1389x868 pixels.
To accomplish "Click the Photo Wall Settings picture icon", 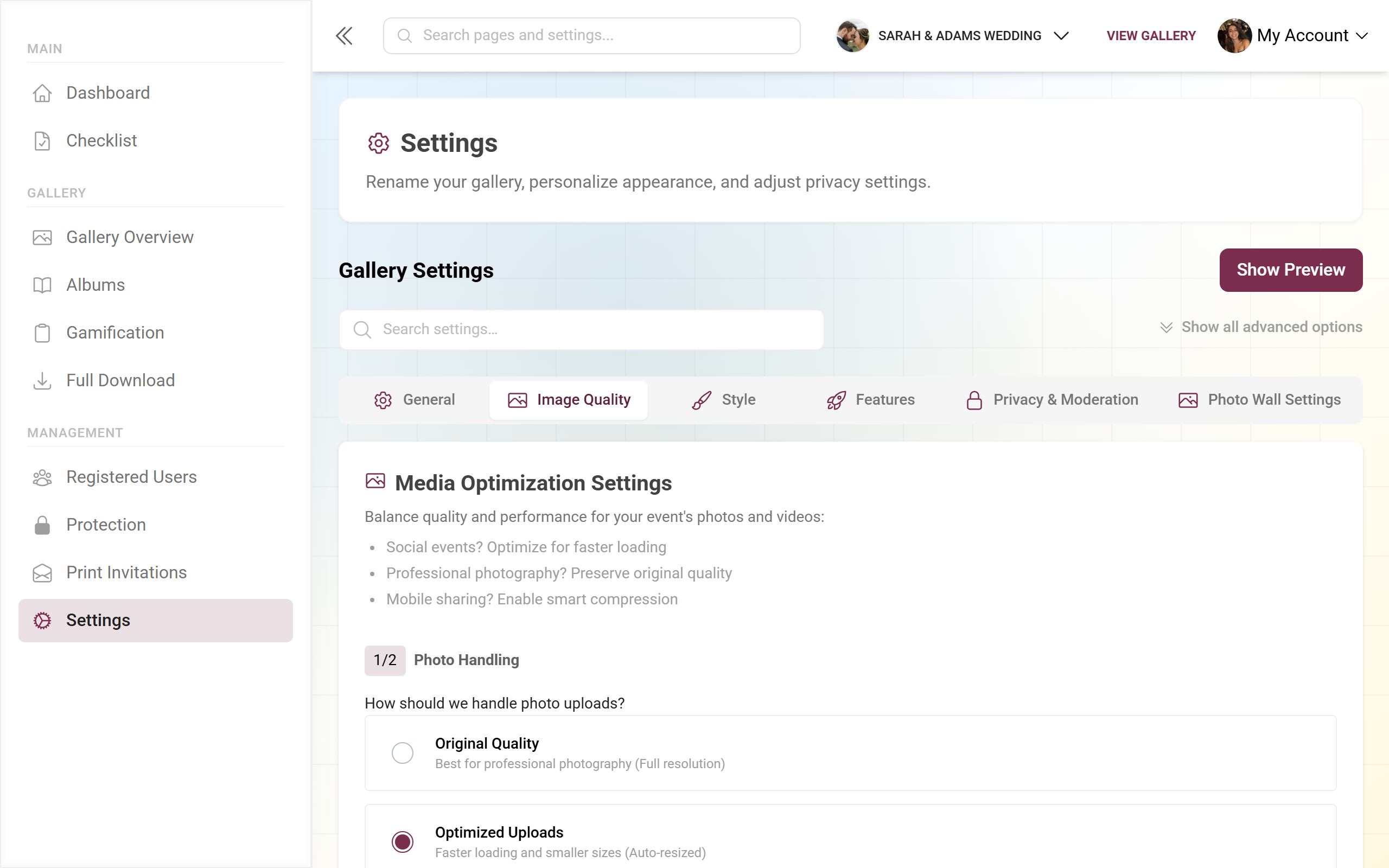I will (1188, 400).
